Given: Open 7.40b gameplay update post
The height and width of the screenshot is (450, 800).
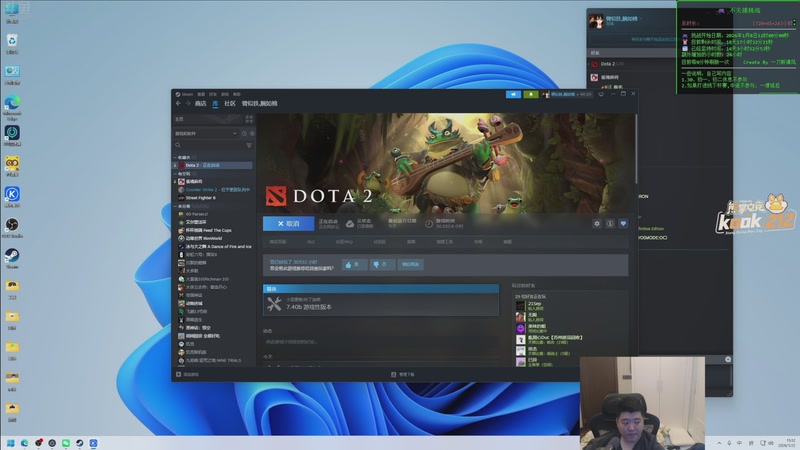Looking at the screenshot, I should click(x=309, y=307).
